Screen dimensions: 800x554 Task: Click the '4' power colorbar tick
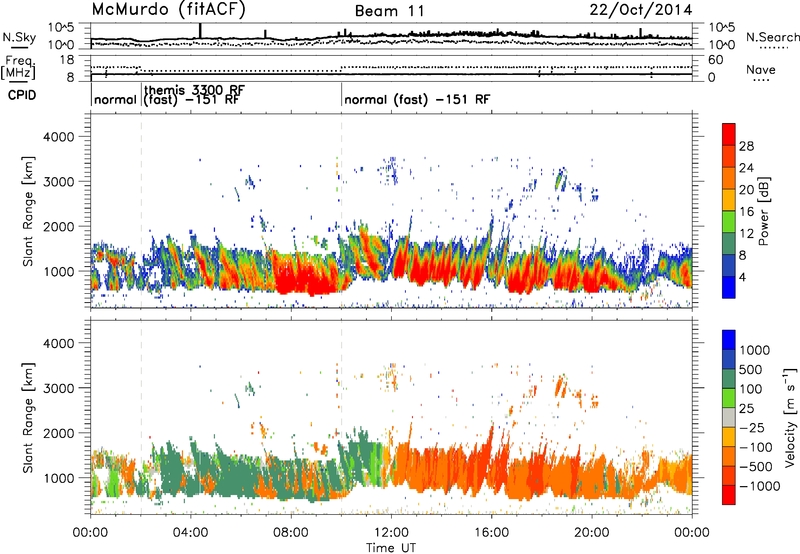pos(742,277)
